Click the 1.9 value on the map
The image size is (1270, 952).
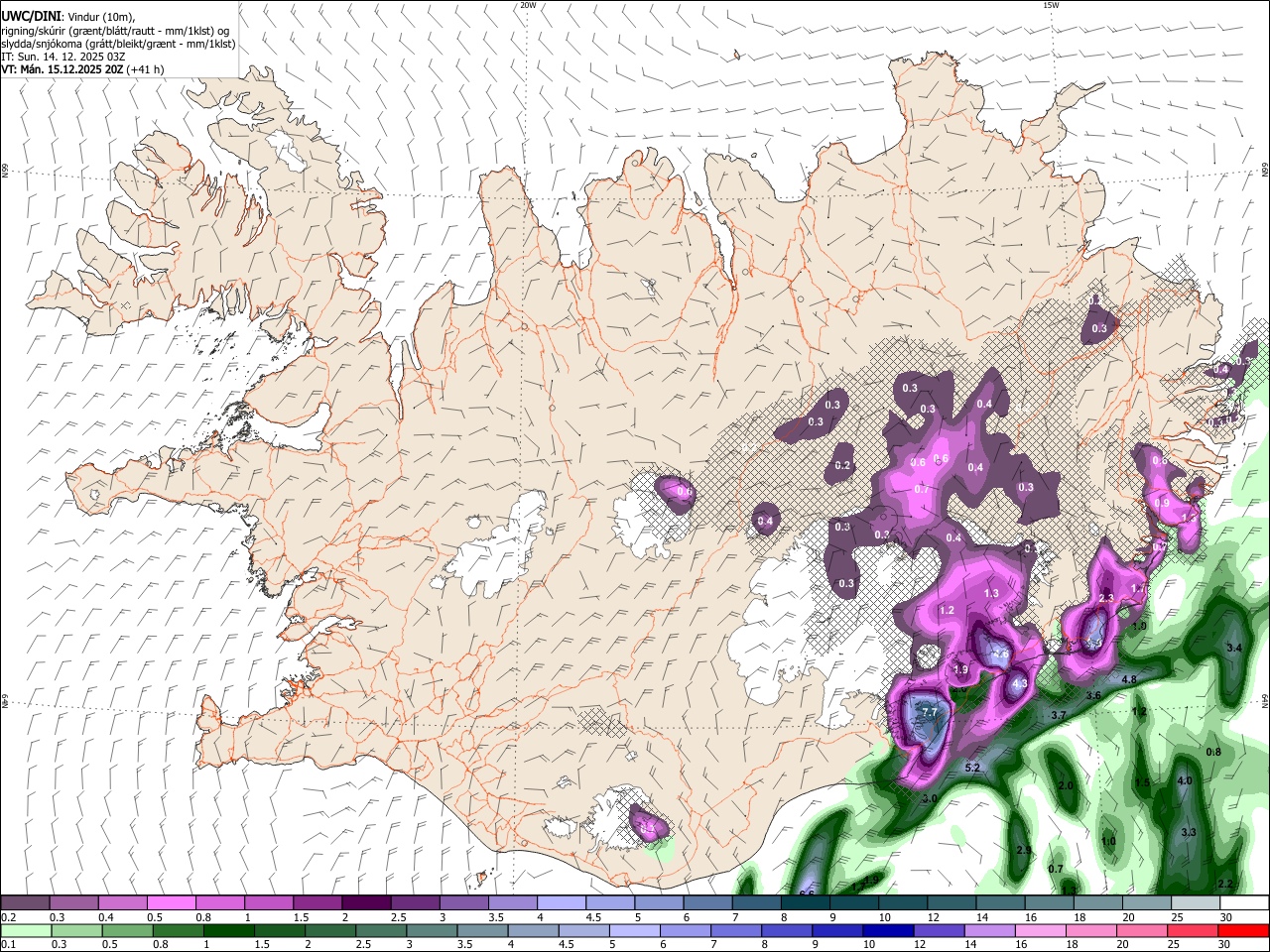960,670
